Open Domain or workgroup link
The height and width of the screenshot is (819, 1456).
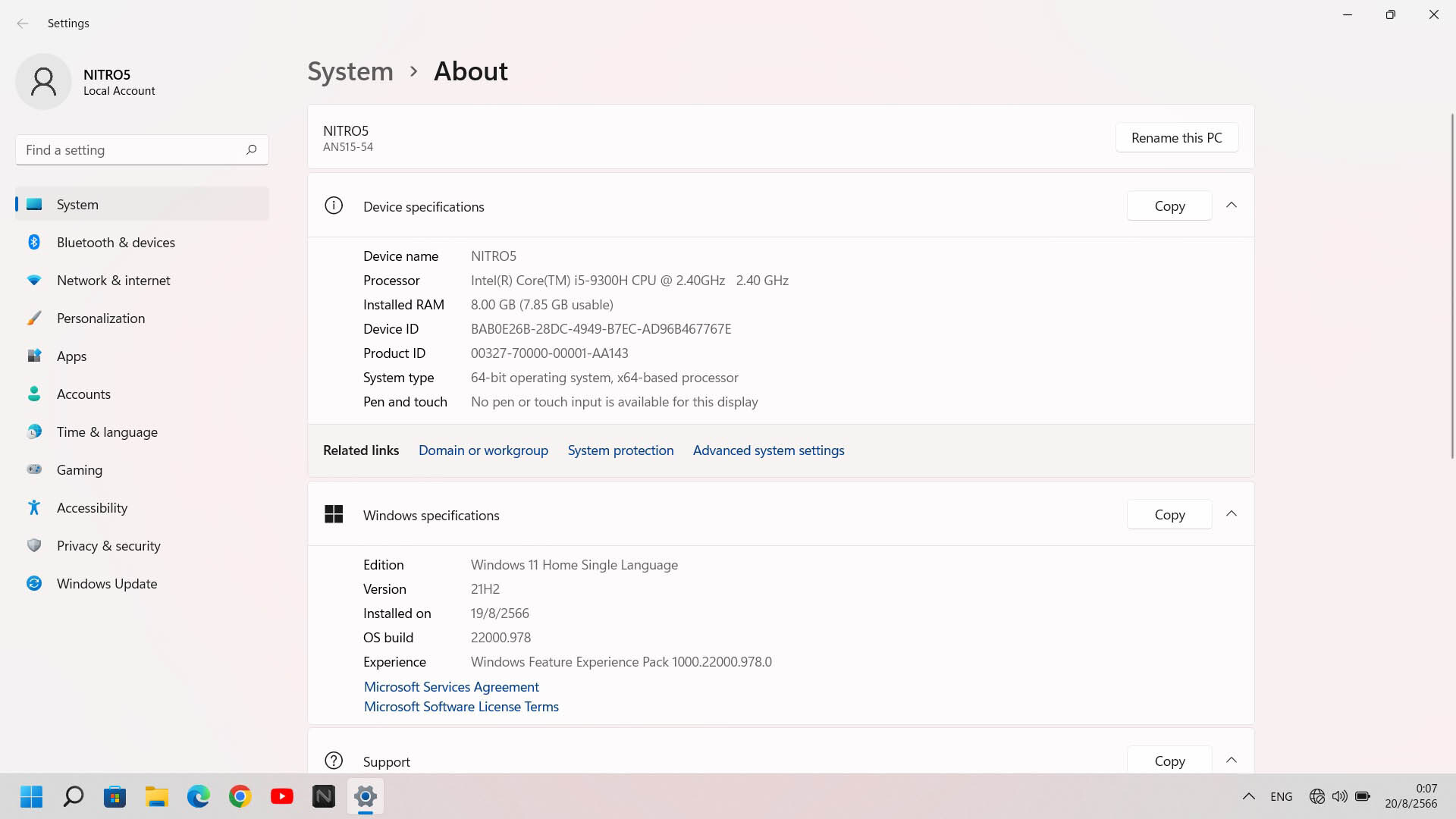(483, 450)
